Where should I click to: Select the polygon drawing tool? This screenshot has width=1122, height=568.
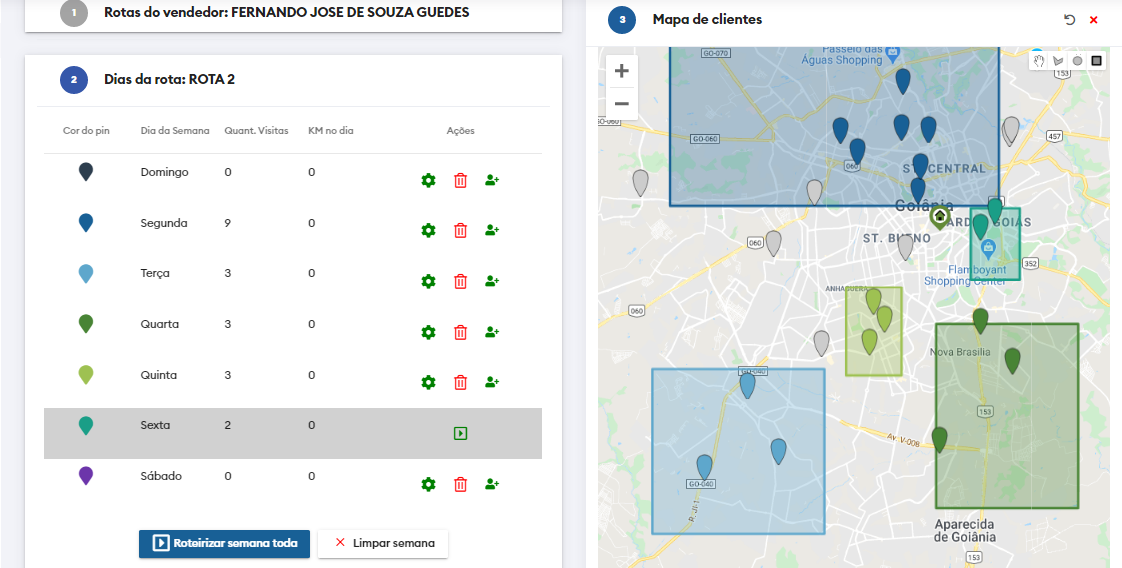click(x=1058, y=61)
